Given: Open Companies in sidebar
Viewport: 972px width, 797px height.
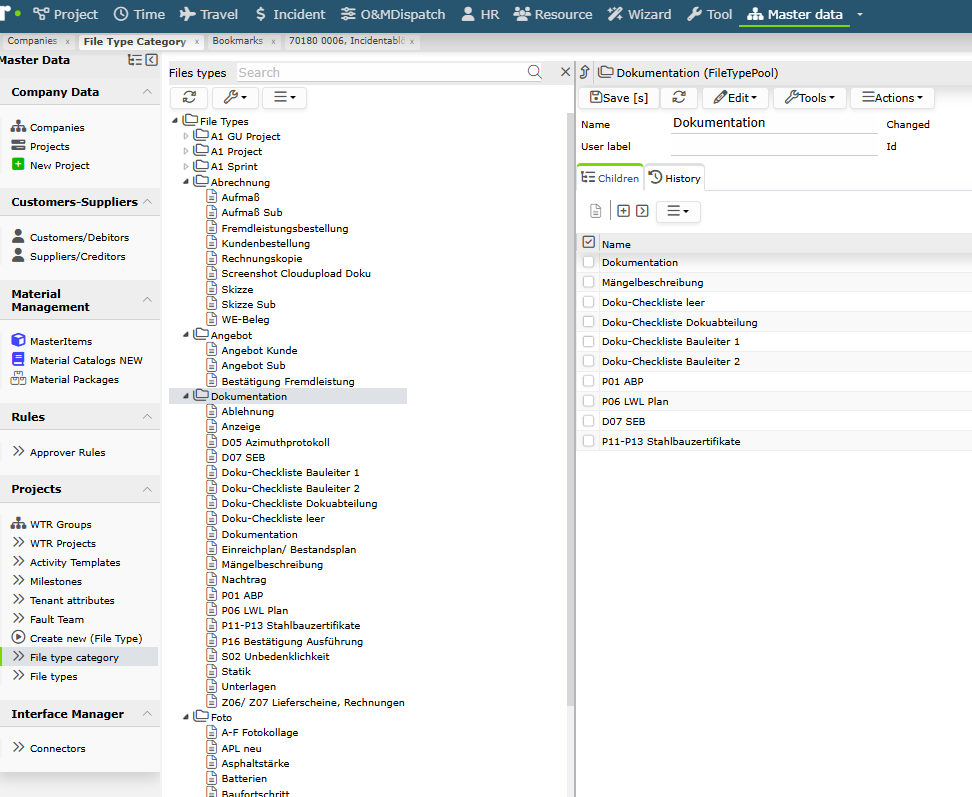Looking at the screenshot, I should (48, 127).
